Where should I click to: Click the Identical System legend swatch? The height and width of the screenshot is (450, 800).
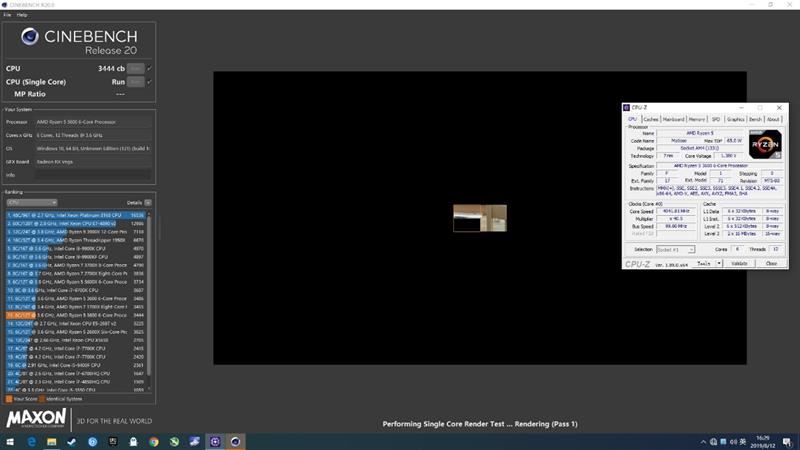coord(42,399)
